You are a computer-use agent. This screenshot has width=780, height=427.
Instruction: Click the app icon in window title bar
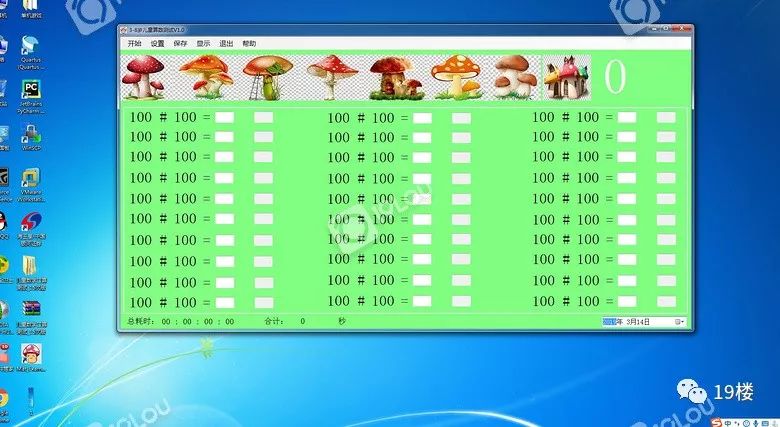click(124, 30)
